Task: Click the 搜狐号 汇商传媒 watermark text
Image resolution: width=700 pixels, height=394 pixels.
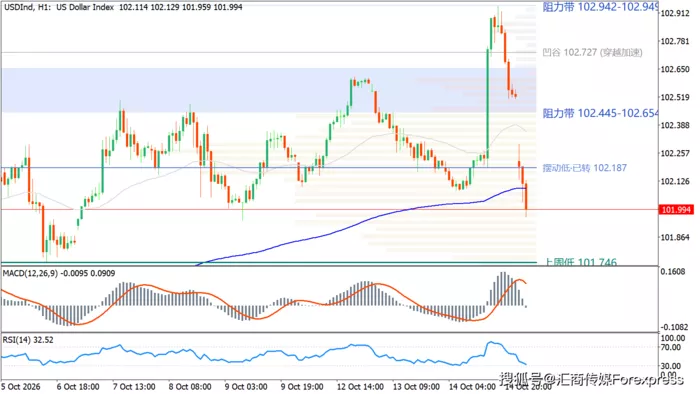Action: pos(591,380)
